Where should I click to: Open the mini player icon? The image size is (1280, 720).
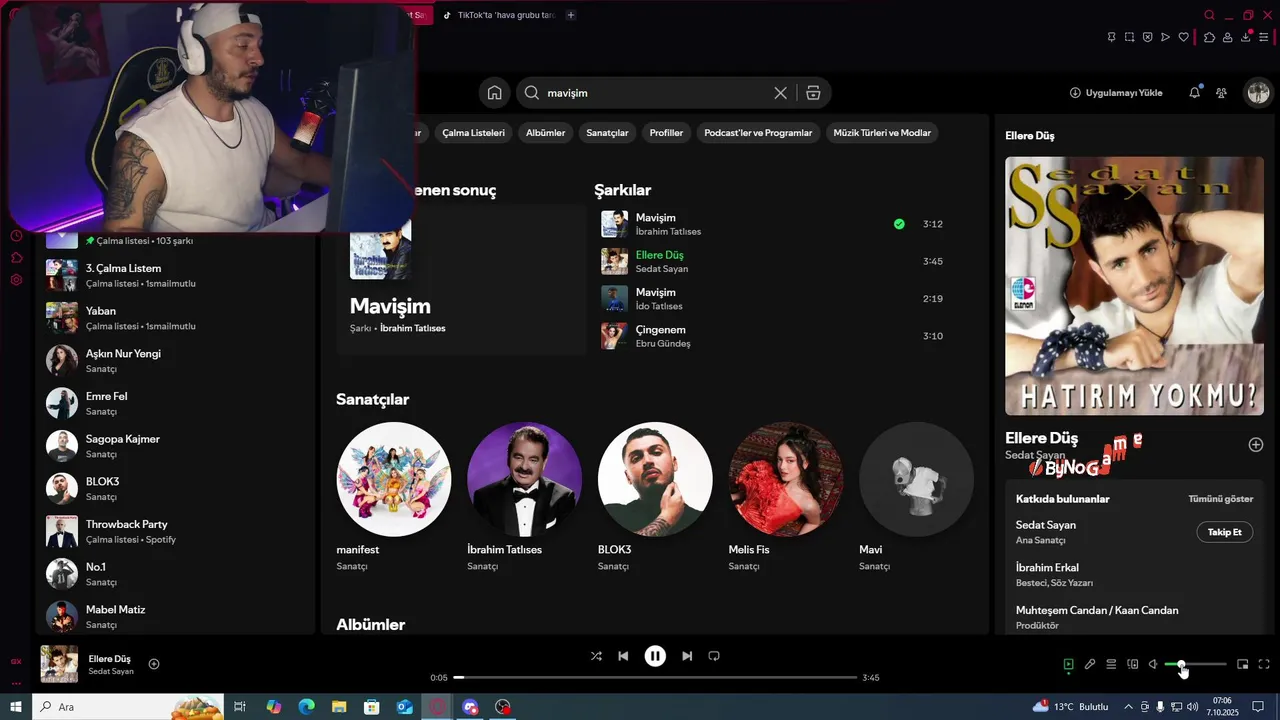tap(1243, 664)
